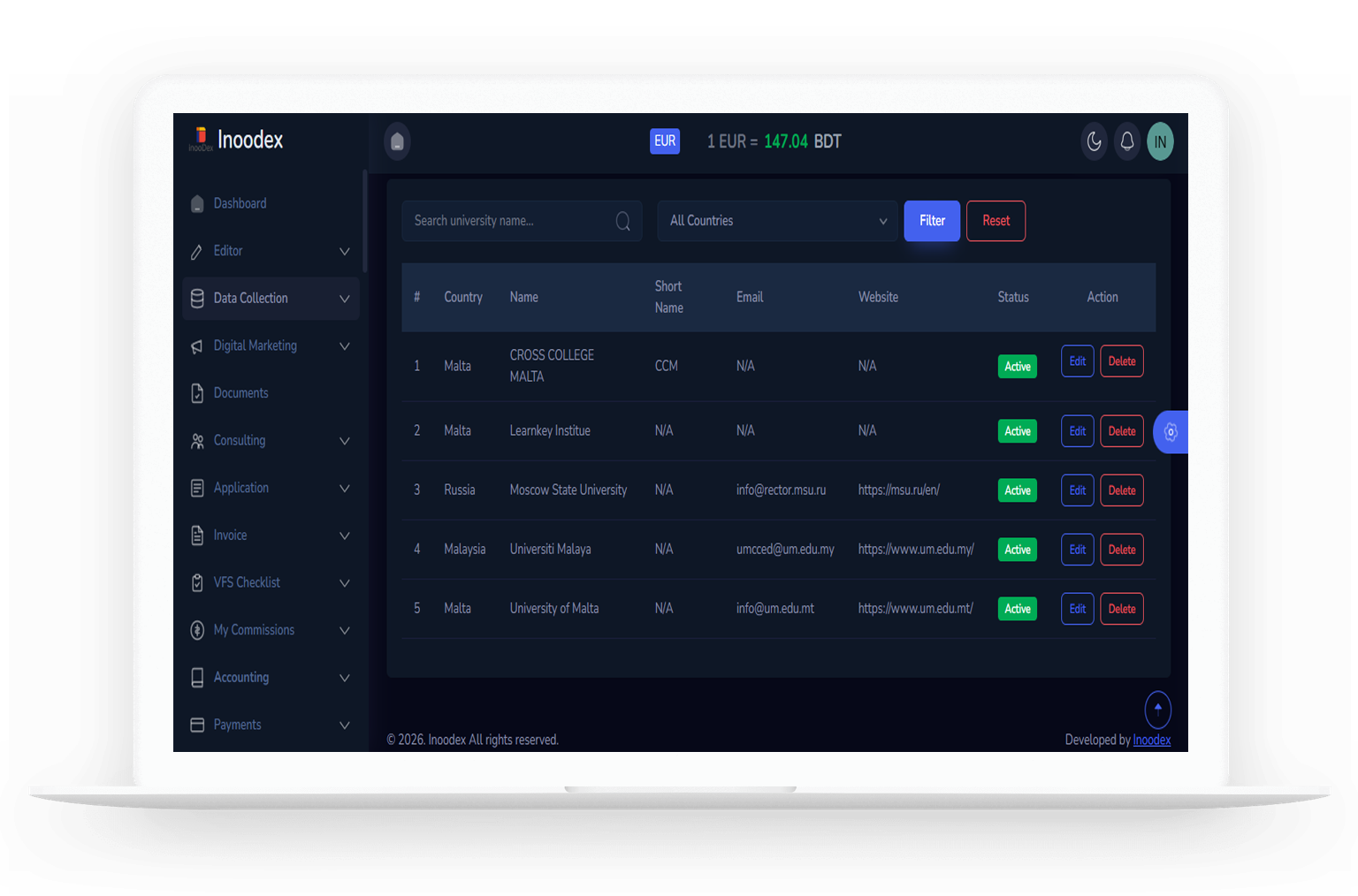Delete the Moscow State University row
Screen dimensions: 1358x896
point(1122,490)
